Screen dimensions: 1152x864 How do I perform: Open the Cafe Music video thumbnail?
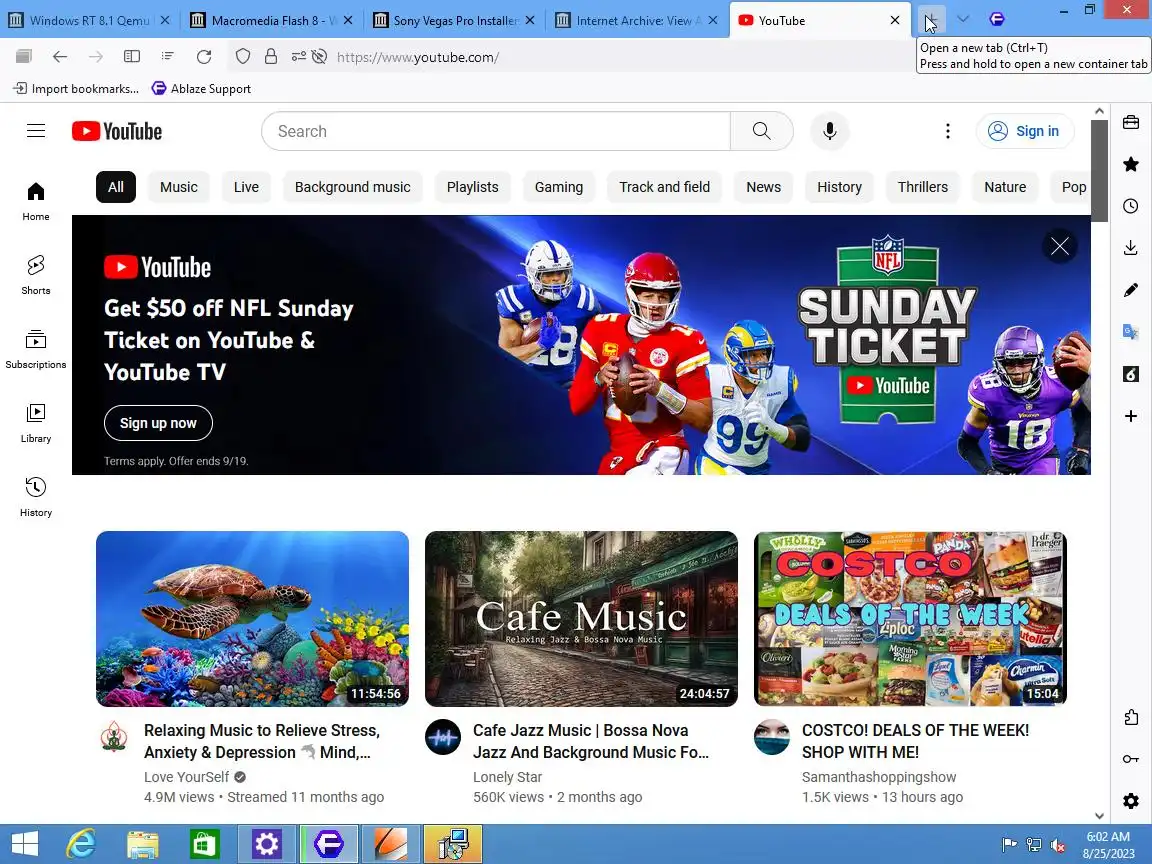[x=581, y=619]
